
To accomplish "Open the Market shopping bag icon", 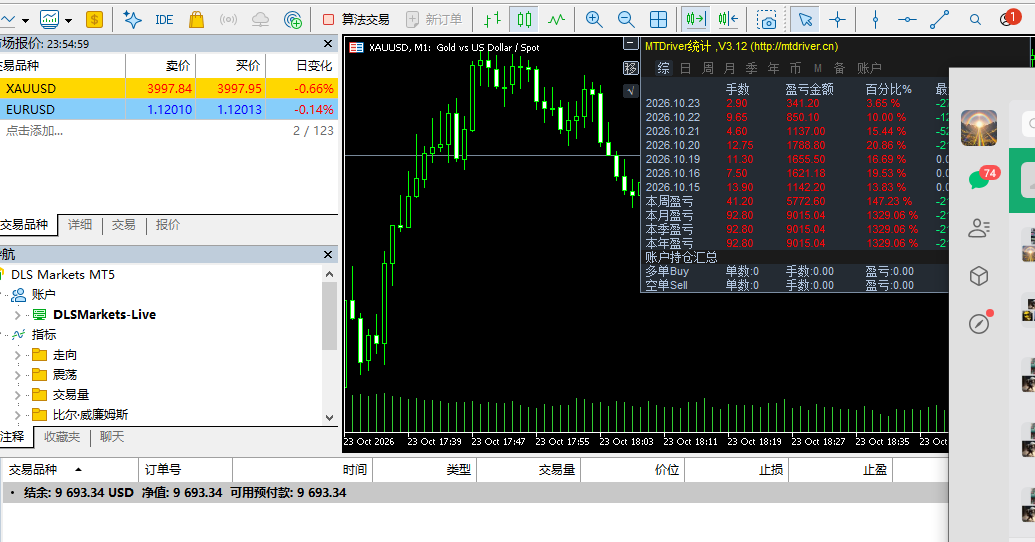I will (196, 20).
